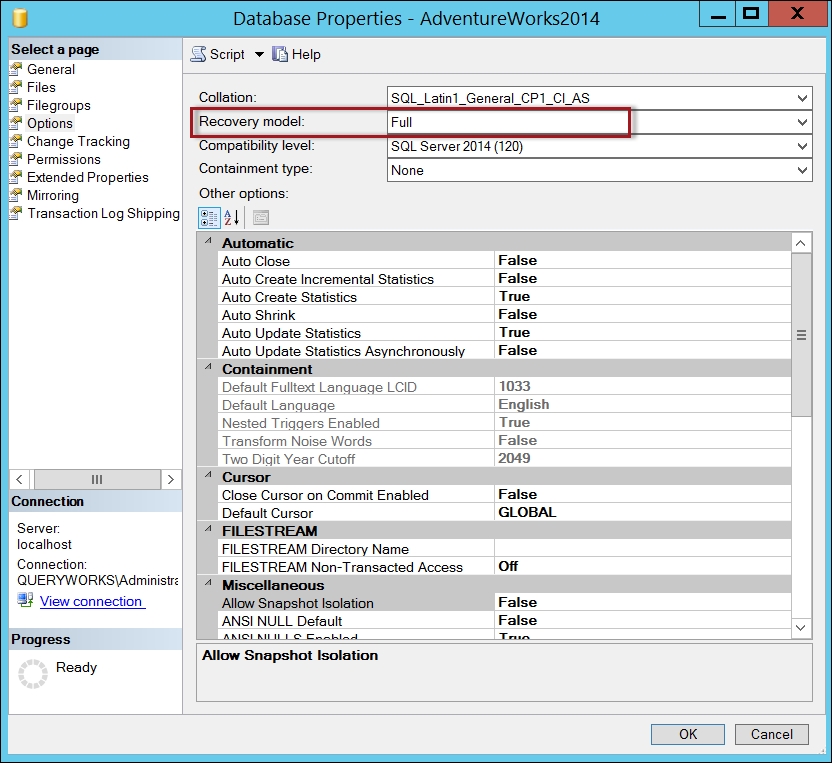
Task: Open the Recovery model dropdown
Action: point(802,122)
